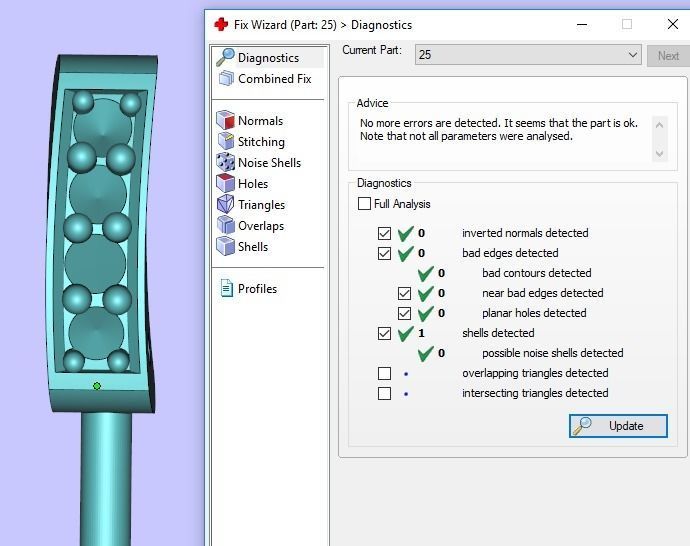Uncheck inverted normals detected checkbox
The height and width of the screenshot is (546, 690).
click(384, 233)
